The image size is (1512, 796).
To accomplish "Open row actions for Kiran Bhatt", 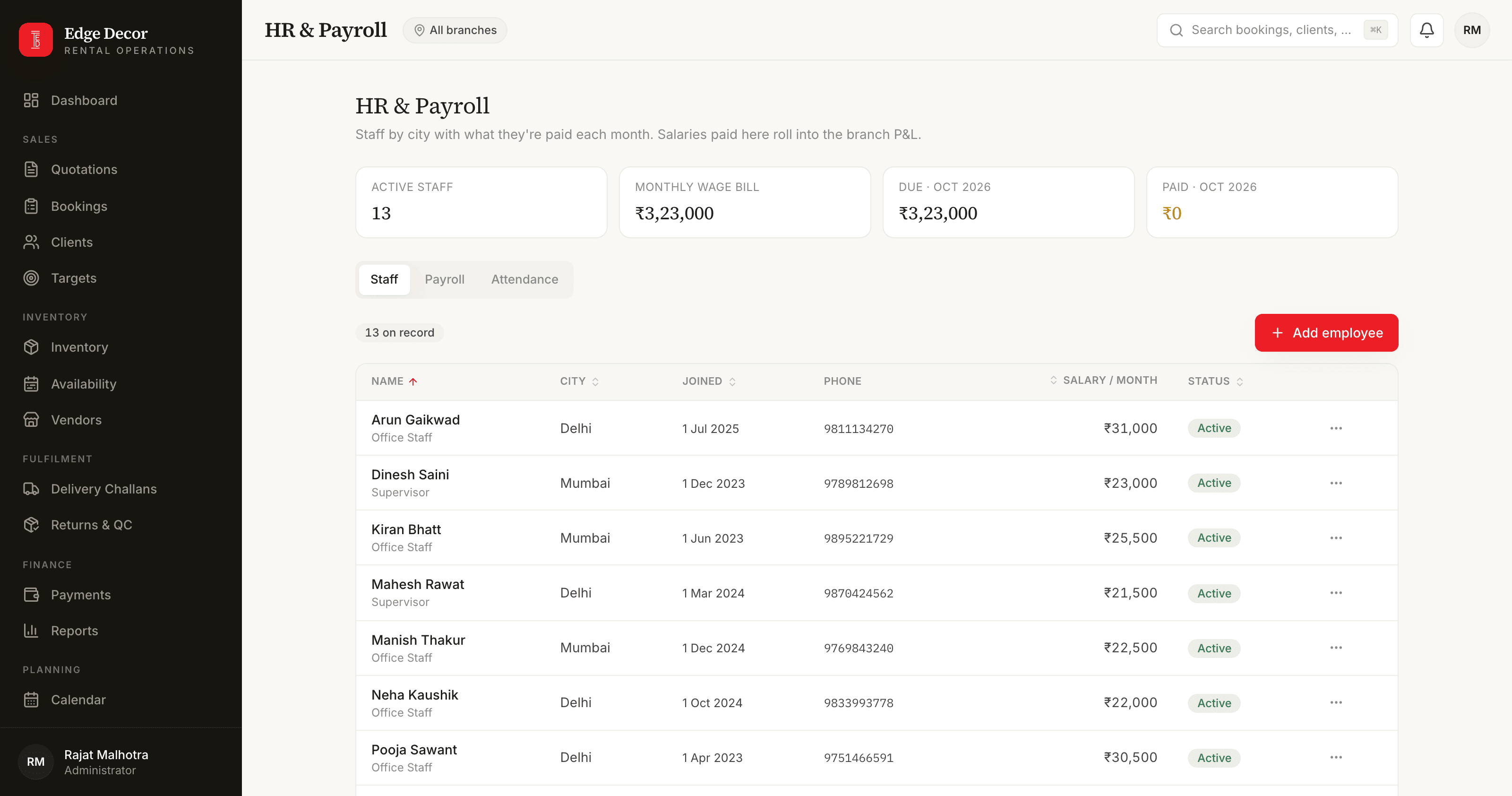I will [x=1336, y=538].
